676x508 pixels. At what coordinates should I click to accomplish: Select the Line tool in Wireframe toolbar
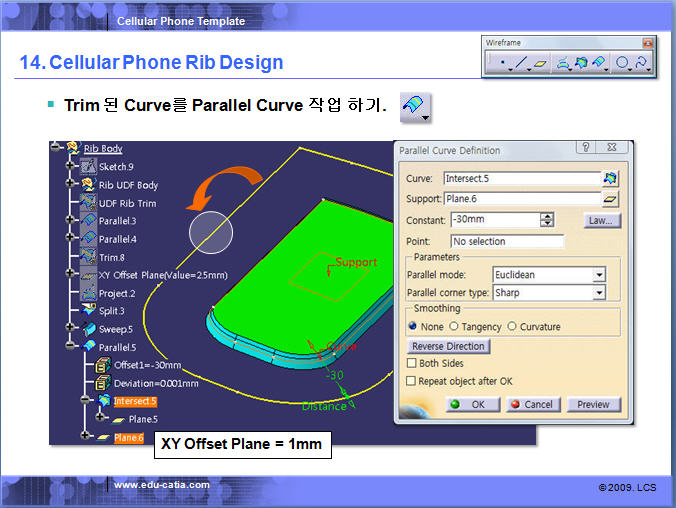click(x=519, y=63)
